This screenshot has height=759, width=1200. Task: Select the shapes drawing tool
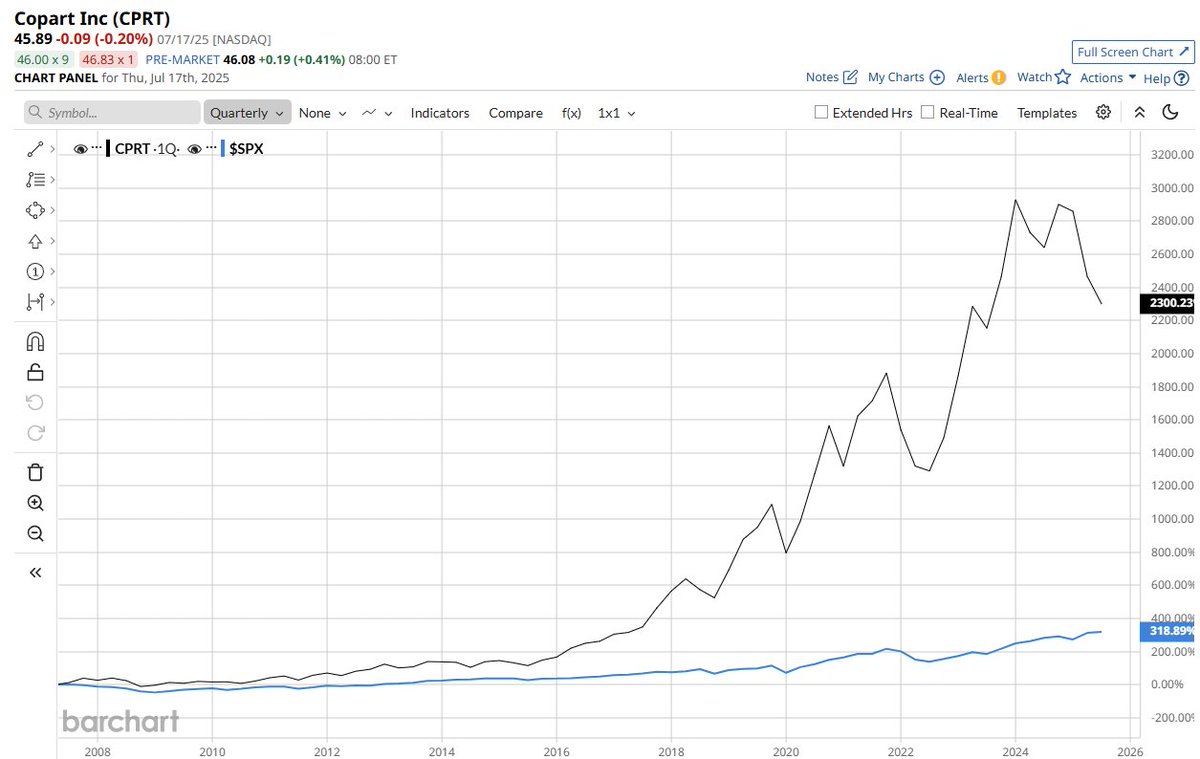coord(35,210)
